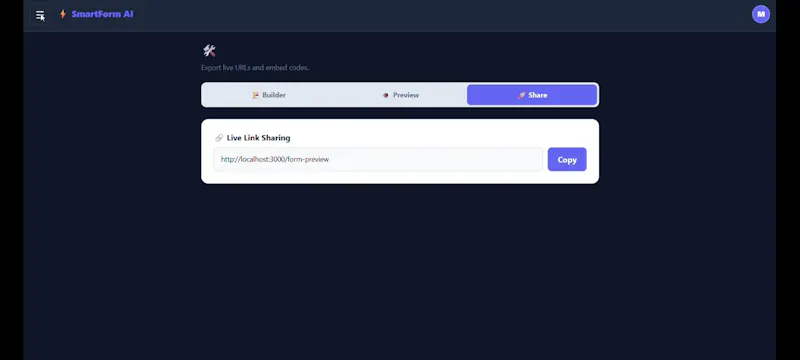
Task: Click the 'Export live URLs and embed codes.' text
Action: (x=255, y=67)
